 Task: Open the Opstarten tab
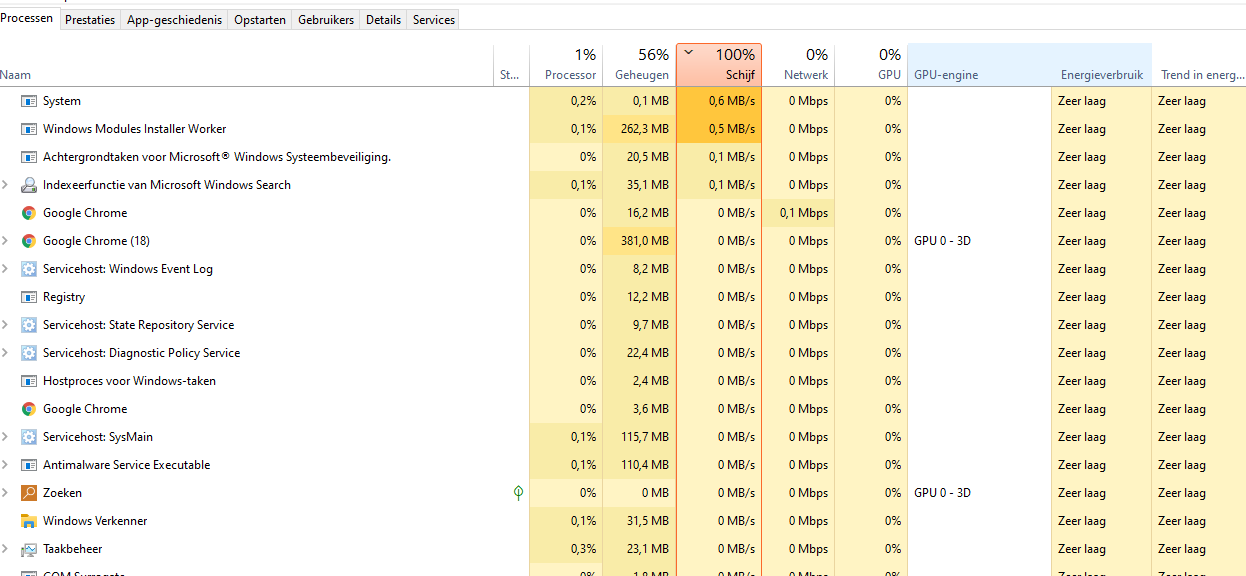[x=260, y=20]
